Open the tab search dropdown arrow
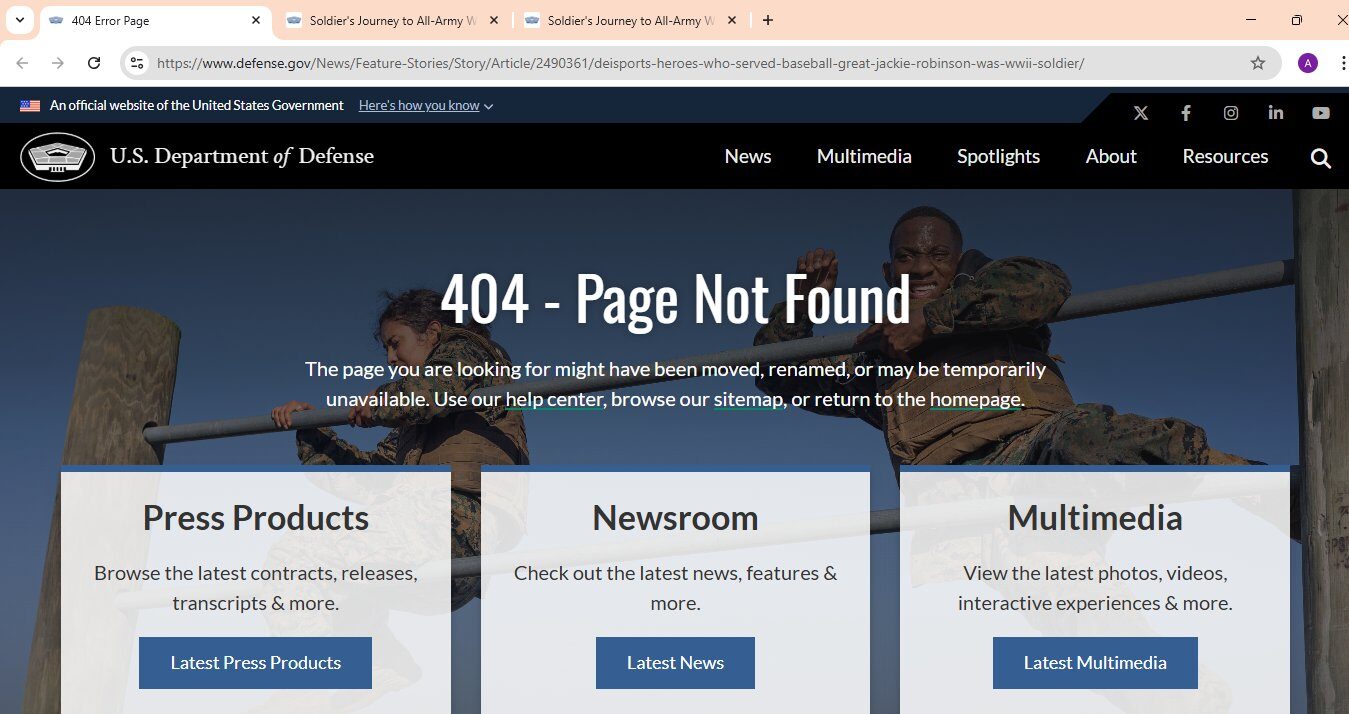Viewport: 1349px width, 714px height. click(x=19, y=20)
